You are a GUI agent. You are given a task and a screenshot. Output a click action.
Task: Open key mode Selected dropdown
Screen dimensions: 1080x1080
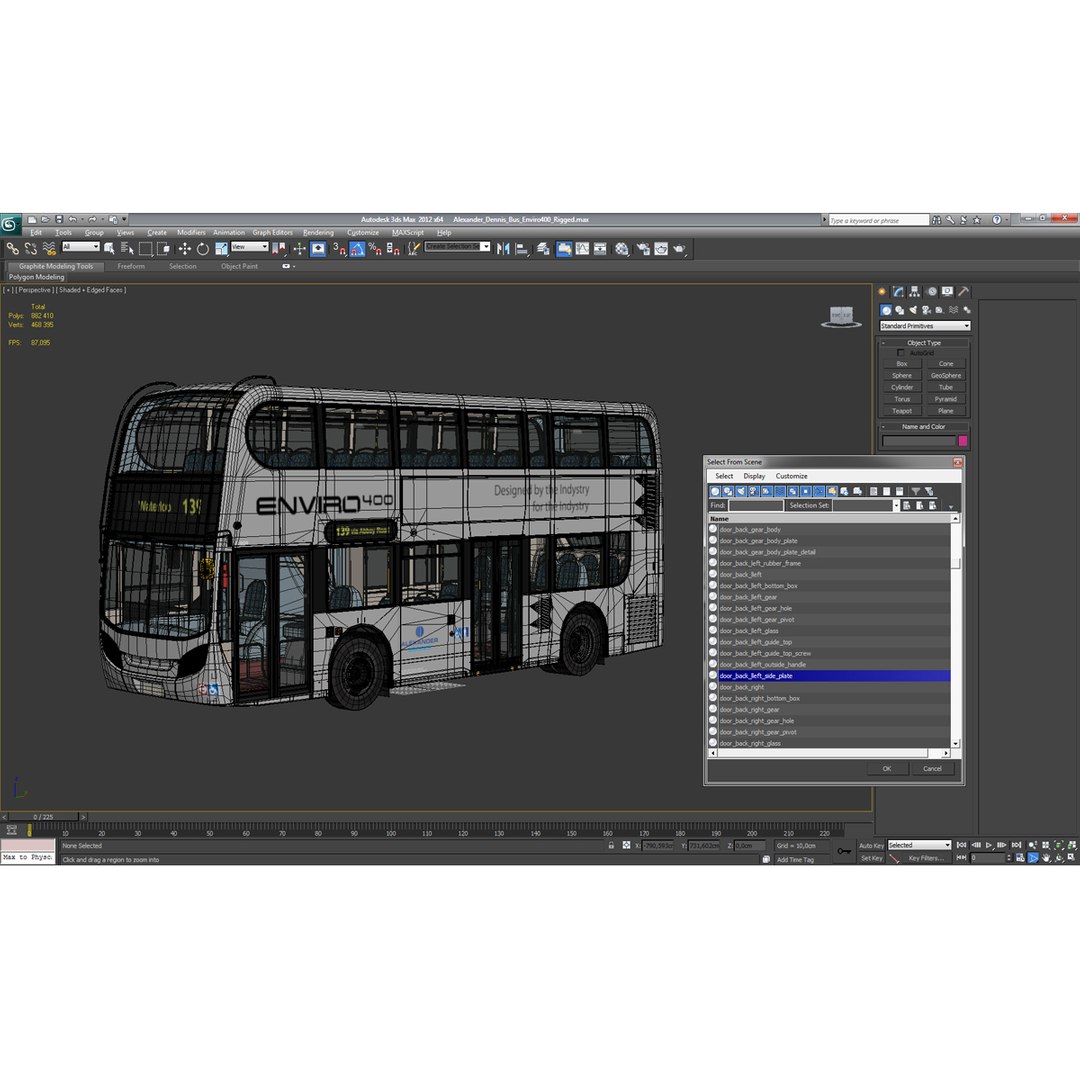pos(919,845)
